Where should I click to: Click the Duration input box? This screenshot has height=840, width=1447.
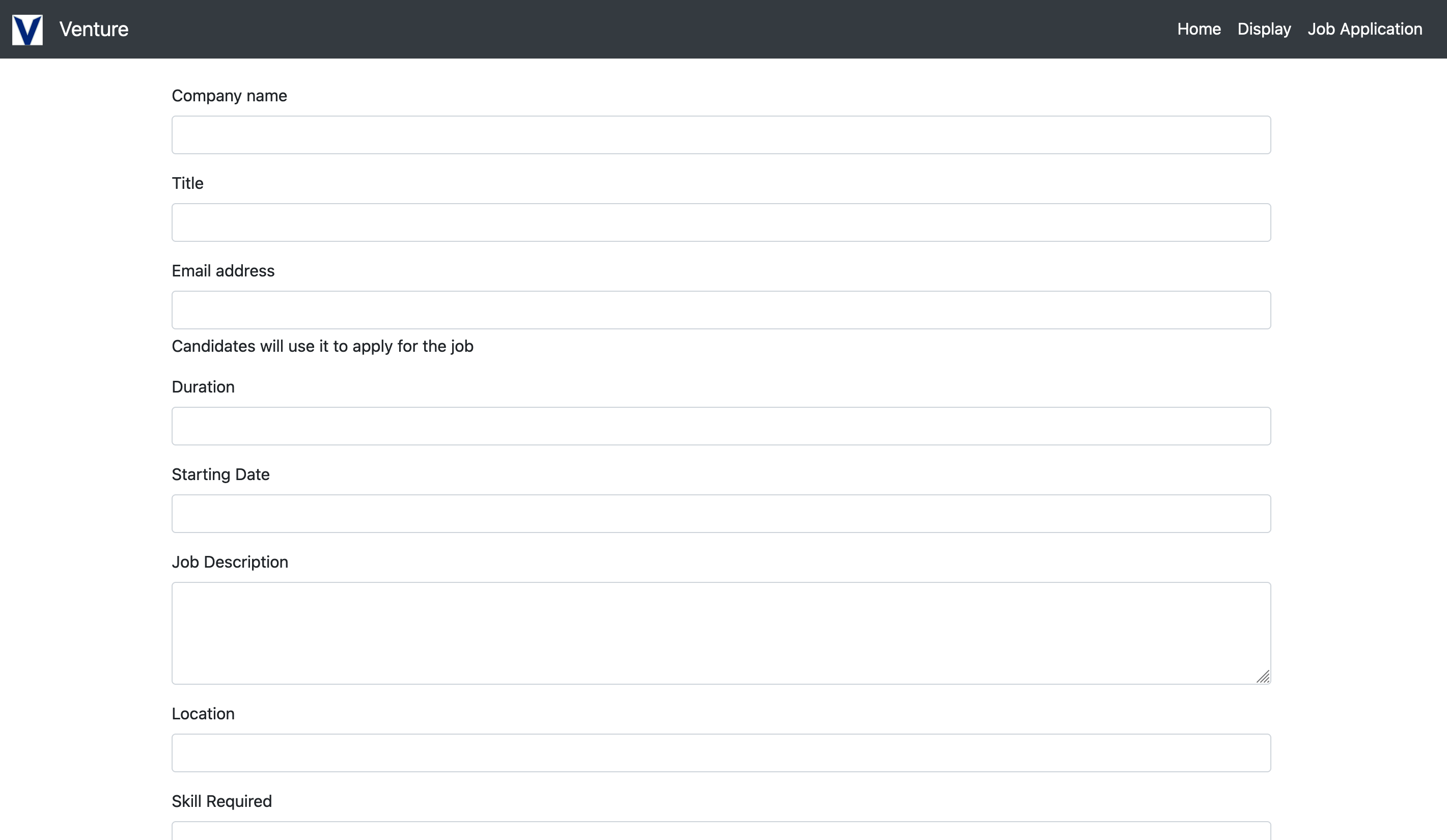[720, 426]
